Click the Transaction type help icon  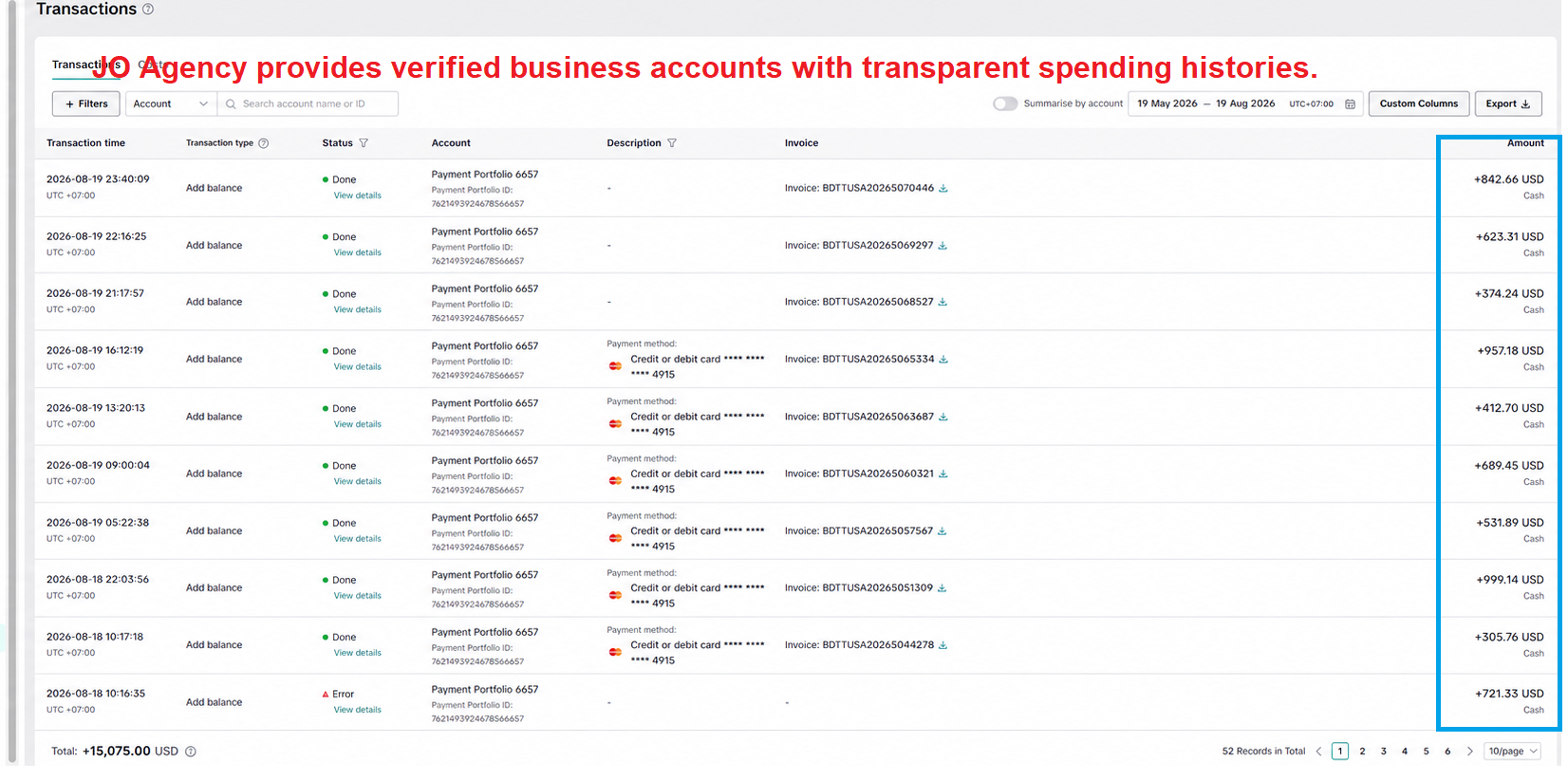(x=264, y=143)
